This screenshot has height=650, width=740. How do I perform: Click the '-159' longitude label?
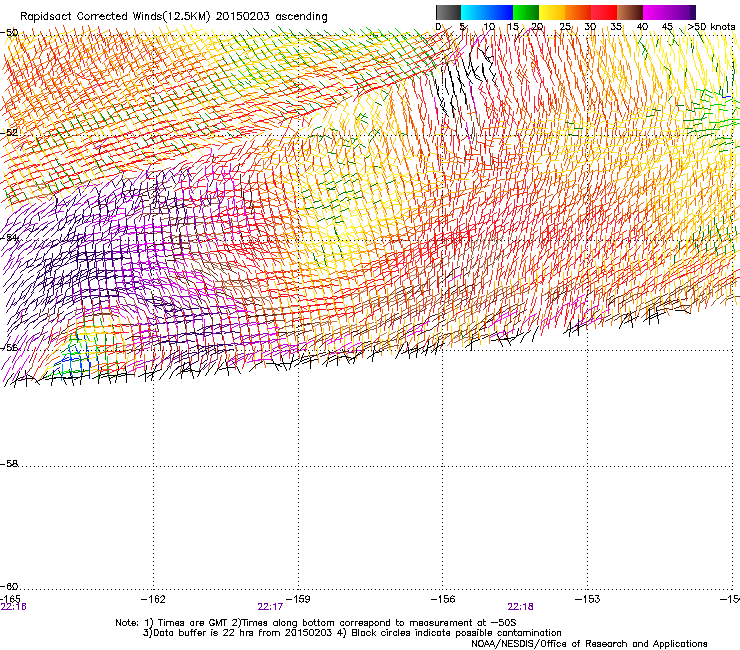[x=298, y=599]
